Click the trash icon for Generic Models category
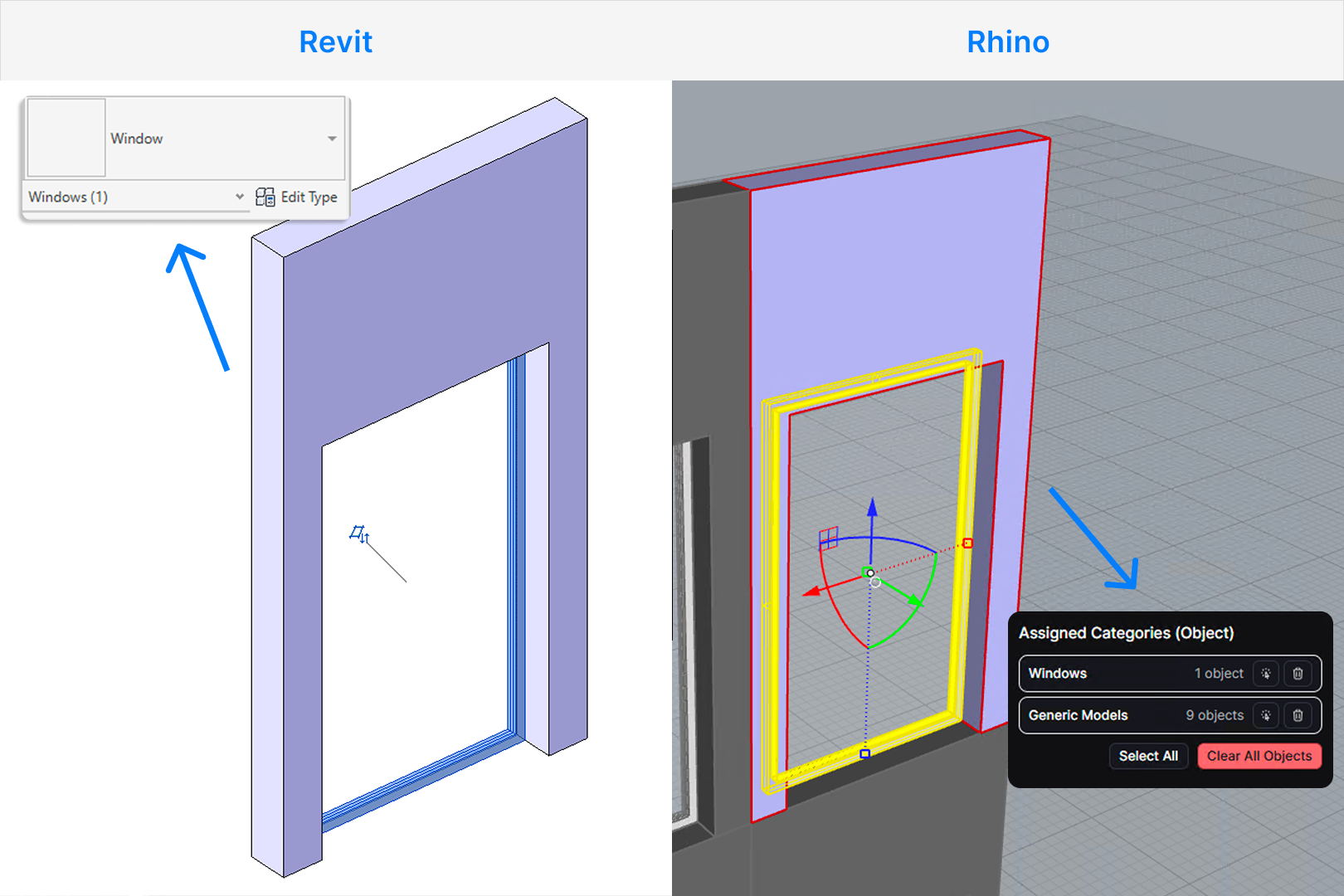Image resolution: width=1344 pixels, height=896 pixels. pyautogui.click(x=1299, y=715)
